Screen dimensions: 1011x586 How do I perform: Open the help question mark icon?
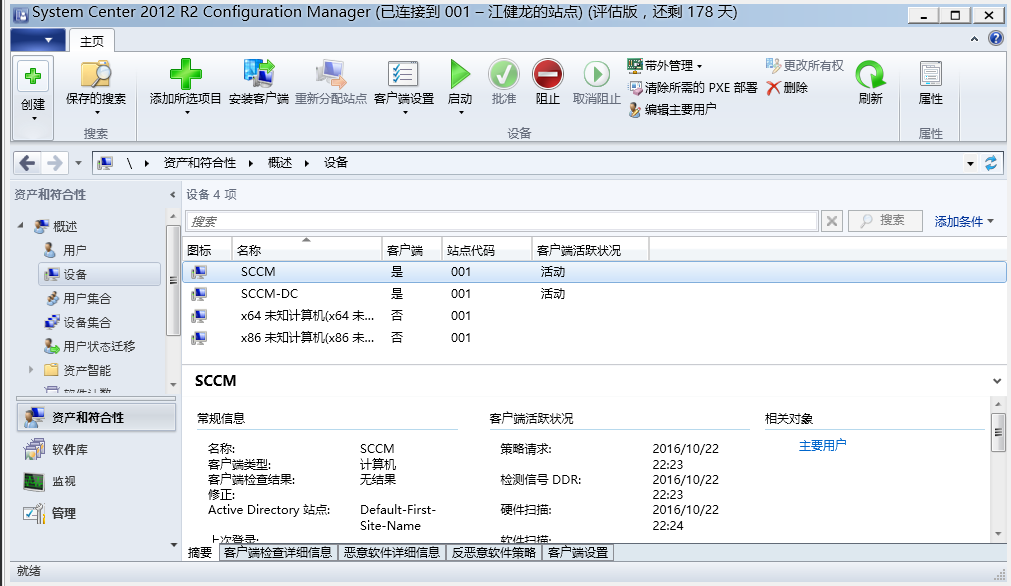click(996, 39)
